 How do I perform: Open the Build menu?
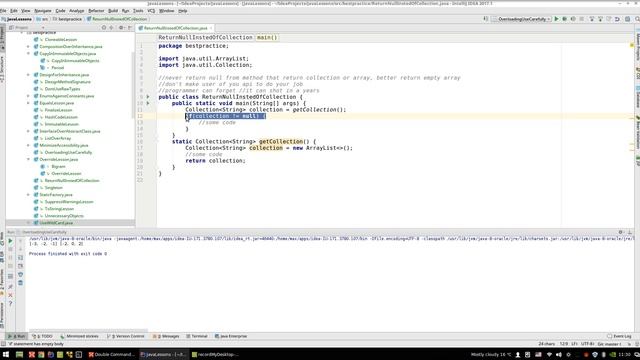[113, 11]
